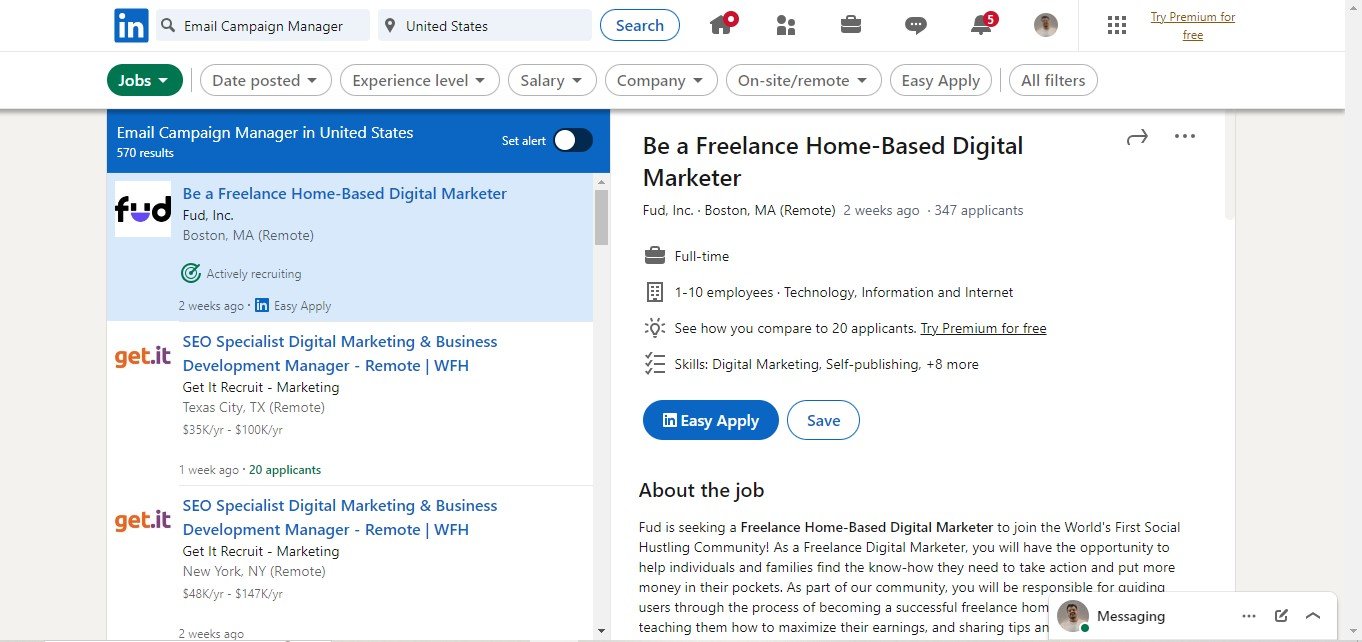Viewport: 1362px width, 642px height.
Task: Open the Jobs briefcase icon in navbar
Action: click(851, 25)
